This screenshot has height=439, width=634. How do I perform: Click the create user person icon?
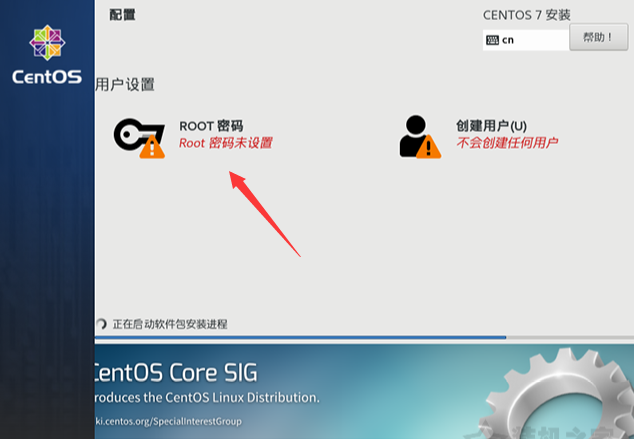(420, 137)
